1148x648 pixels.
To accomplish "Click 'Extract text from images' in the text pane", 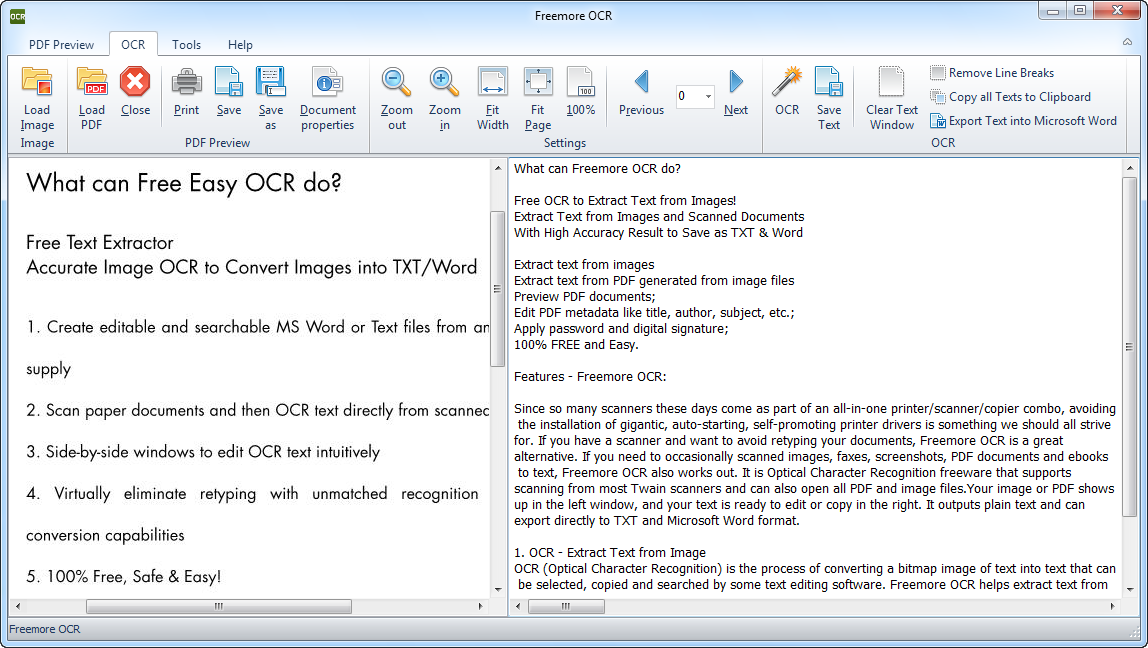I will click(584, 264).
